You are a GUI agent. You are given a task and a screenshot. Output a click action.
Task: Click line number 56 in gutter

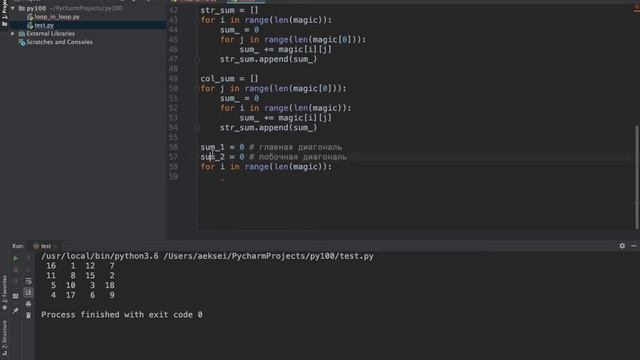coord(173,147)
